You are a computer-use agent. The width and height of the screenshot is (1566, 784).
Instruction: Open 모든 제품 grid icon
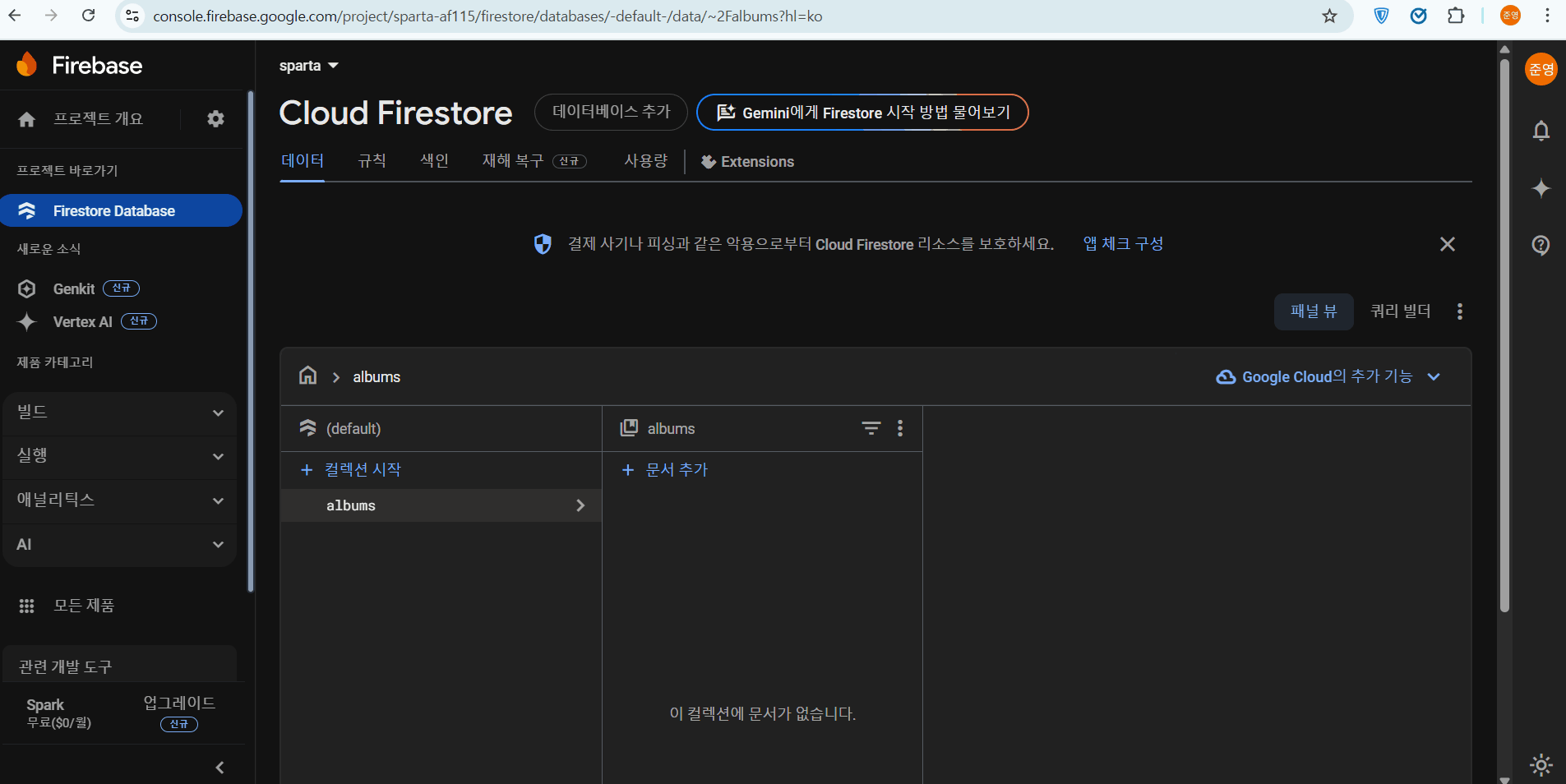click(x=26, y=606)
